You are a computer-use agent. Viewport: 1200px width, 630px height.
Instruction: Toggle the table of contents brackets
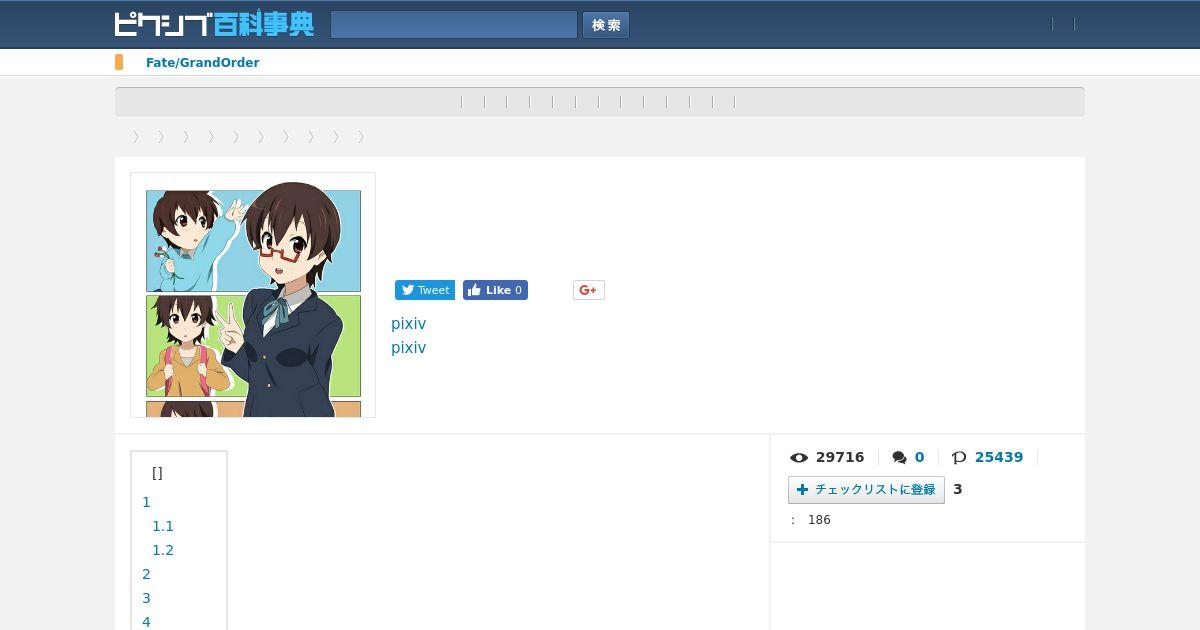tap(157, 473)
